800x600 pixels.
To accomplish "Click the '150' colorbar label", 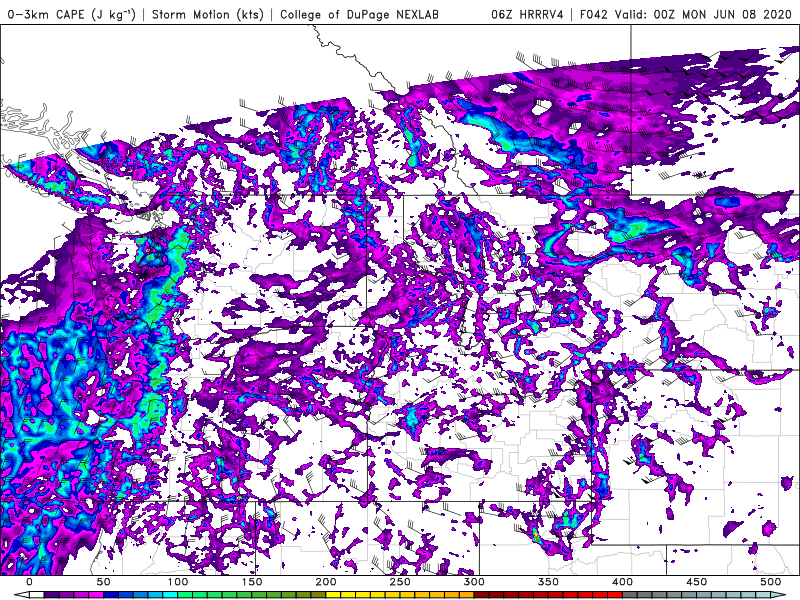I will (252, 582).
